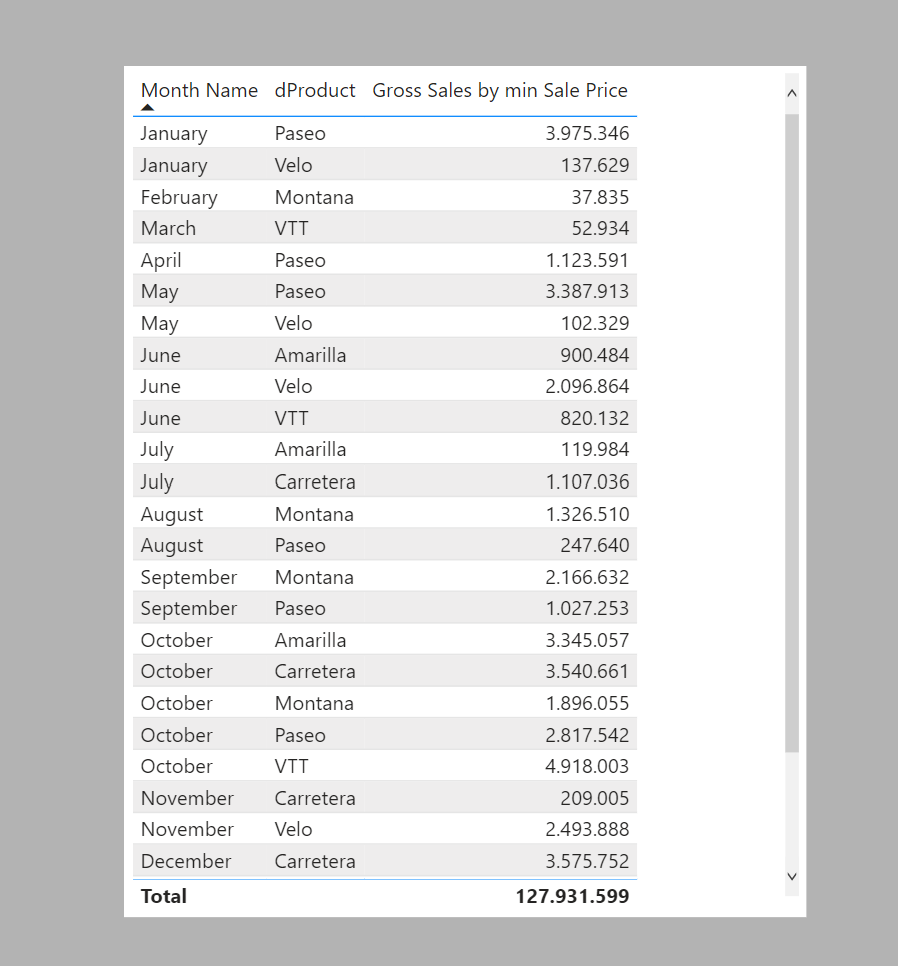898x966 pixels.
Task: Select the total value 127.931.599
Action: (572, 896)
